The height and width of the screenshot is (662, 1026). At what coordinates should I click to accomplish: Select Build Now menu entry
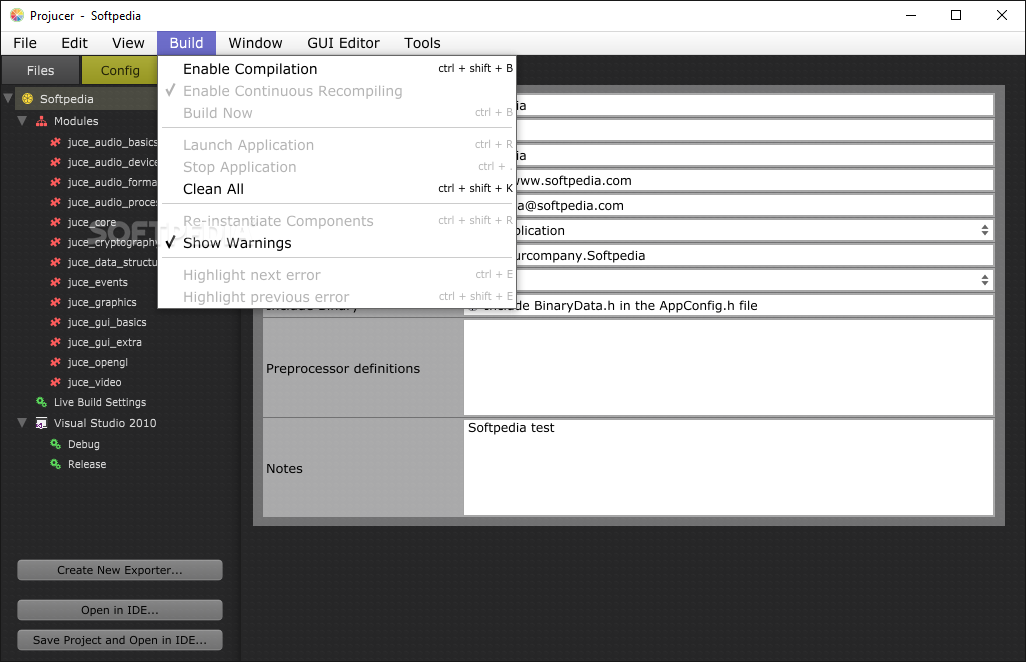coord(337,113)
